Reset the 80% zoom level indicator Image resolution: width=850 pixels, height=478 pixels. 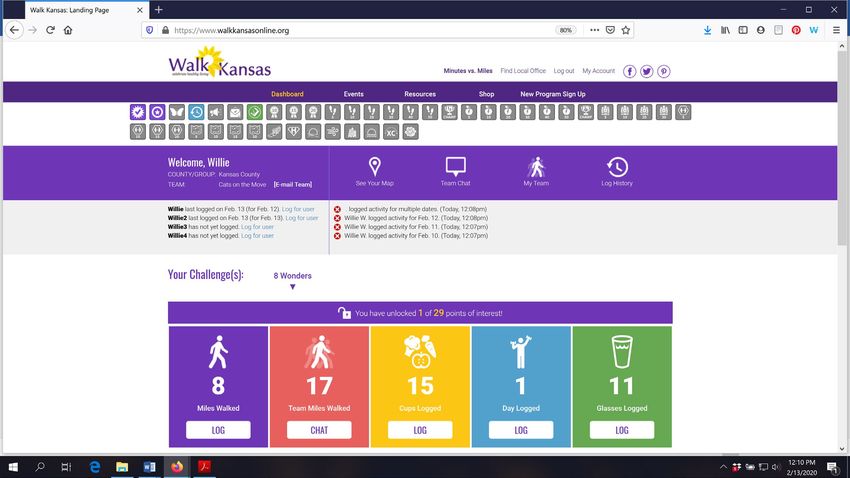(565, 30)
